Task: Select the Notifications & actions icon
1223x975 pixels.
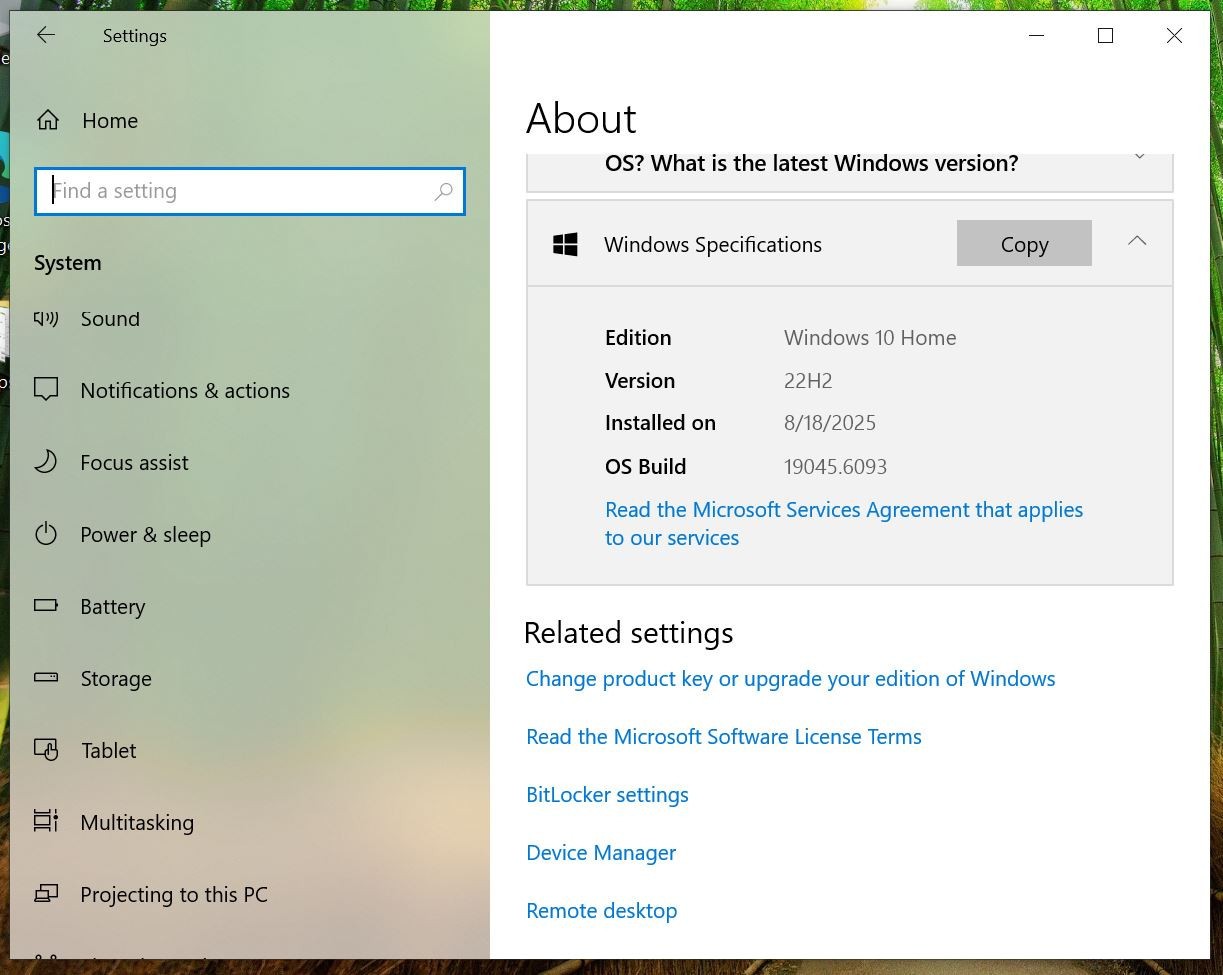Action: (46, 390)
